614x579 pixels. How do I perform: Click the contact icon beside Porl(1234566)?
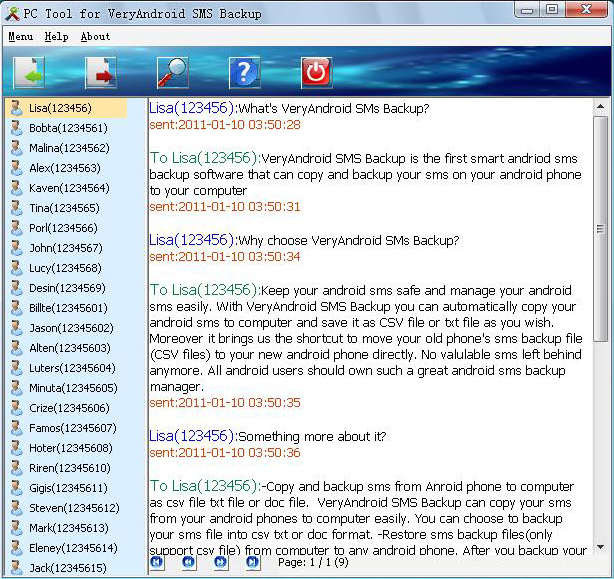16,227
